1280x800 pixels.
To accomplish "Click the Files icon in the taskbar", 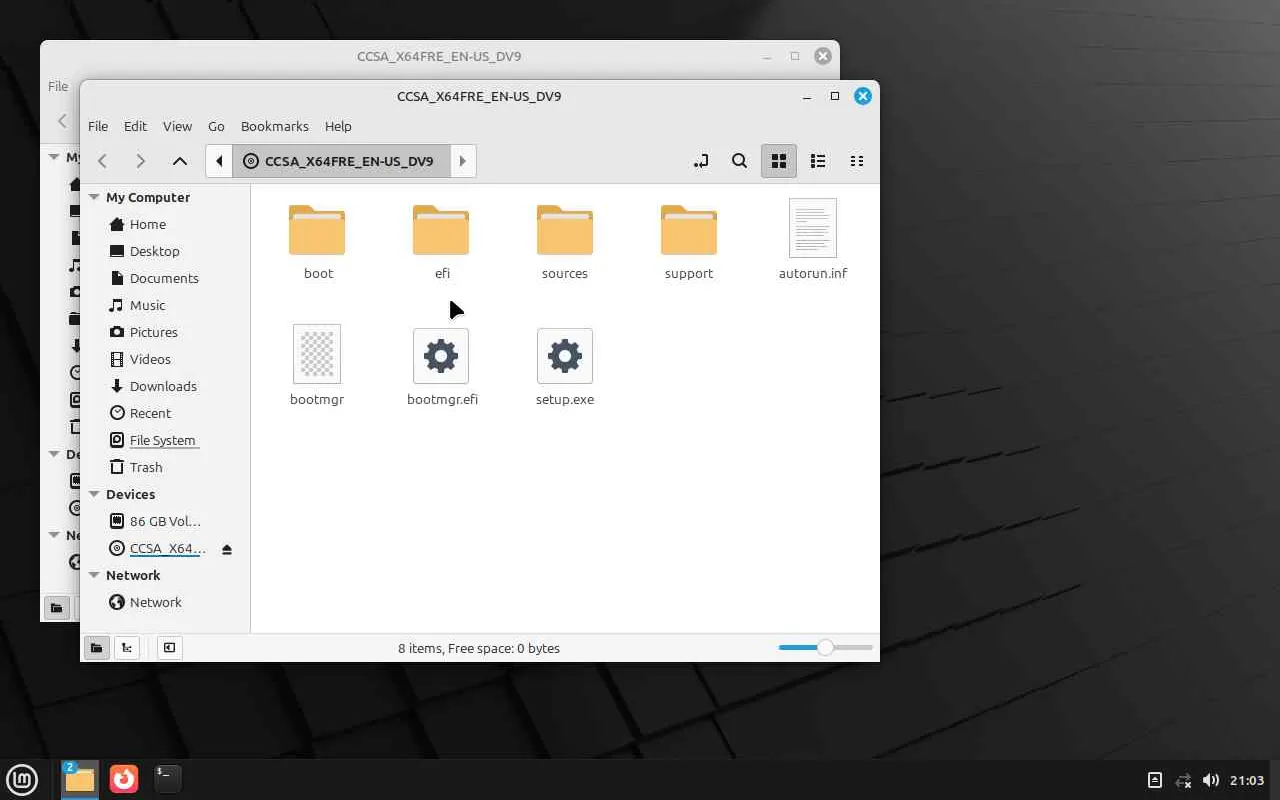I will [x=79, y=779].
